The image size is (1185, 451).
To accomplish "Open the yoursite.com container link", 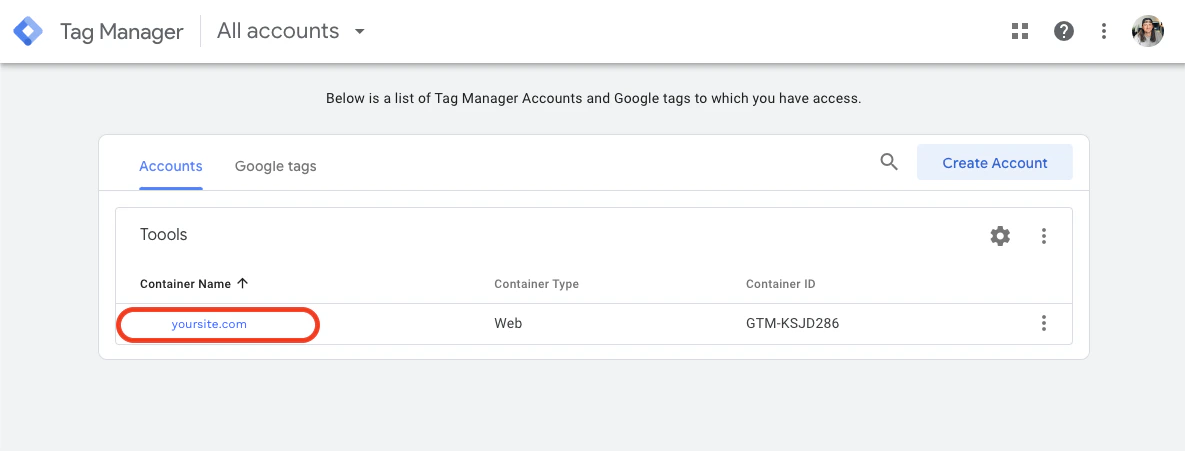I will [x=209, y=324].
